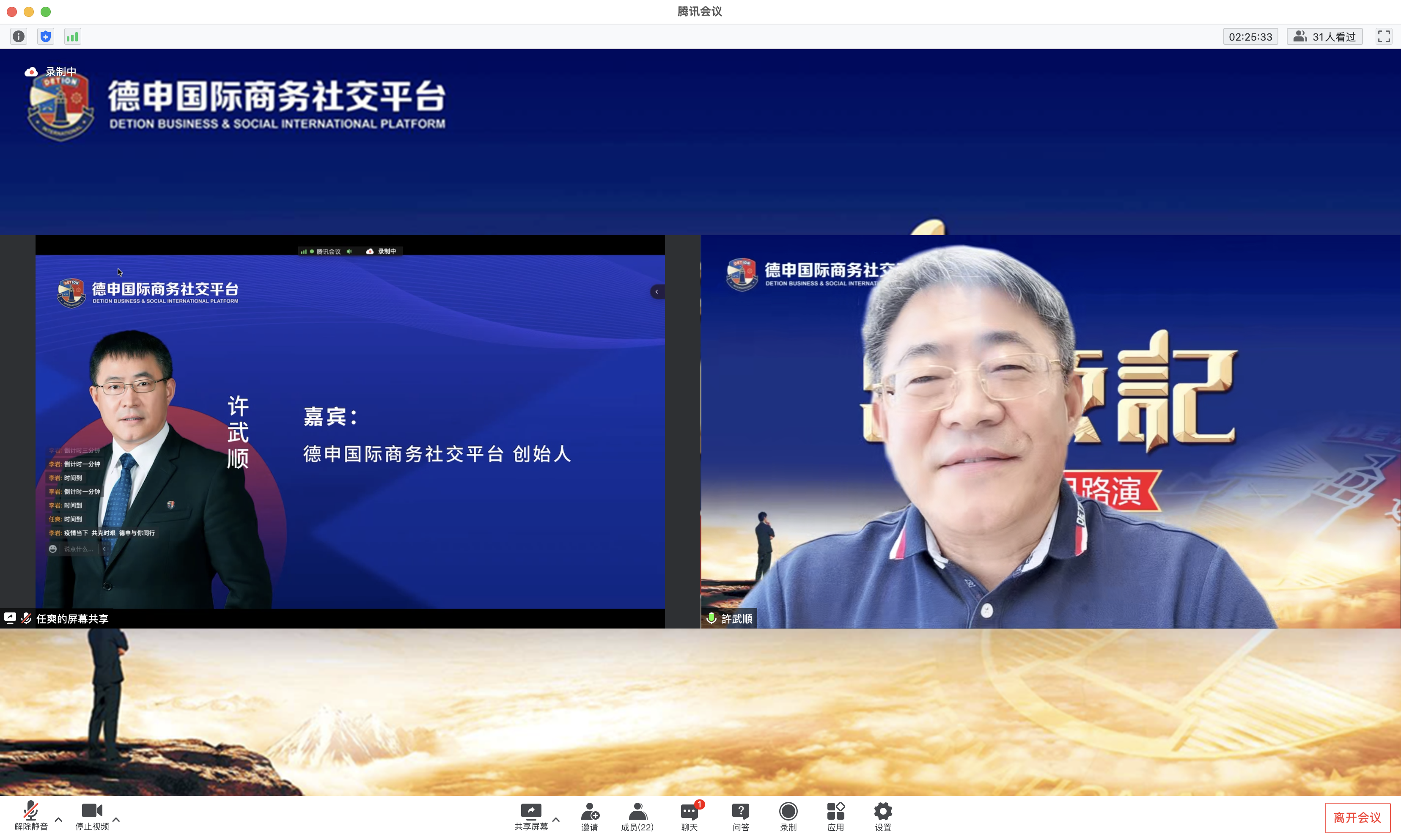Click the macOS yellow minimize button
This screenshot has width=1401, height=840.
pos(29,11)
